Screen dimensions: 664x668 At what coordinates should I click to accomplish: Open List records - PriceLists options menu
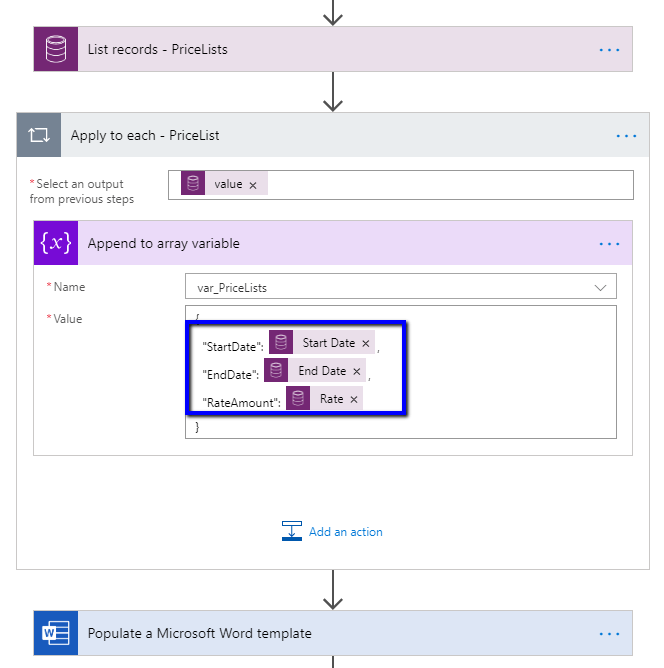click(x=609, y=50)
